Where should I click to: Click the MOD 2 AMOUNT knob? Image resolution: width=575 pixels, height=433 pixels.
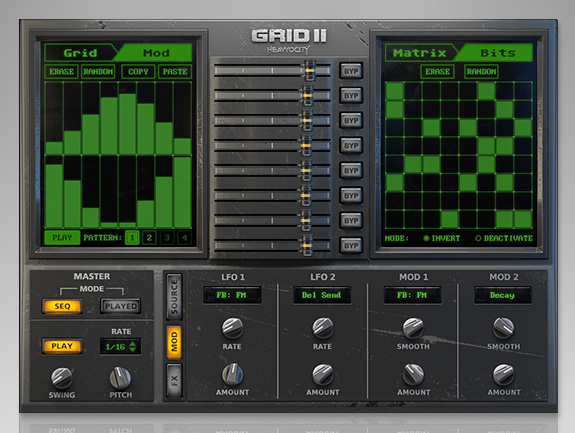coord(503,374)
